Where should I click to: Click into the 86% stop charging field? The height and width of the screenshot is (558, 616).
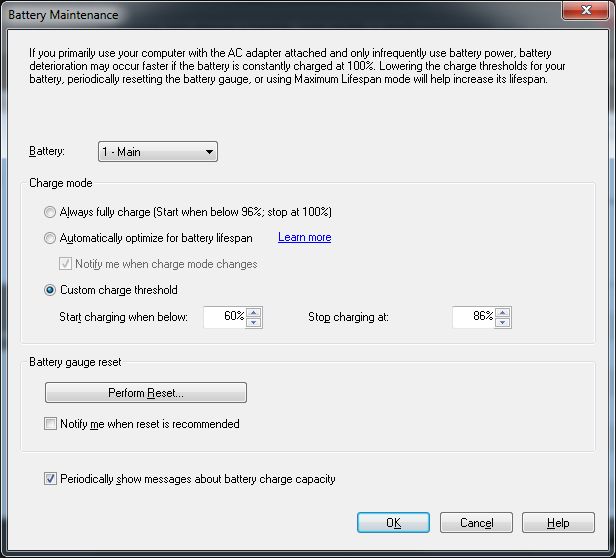[474, 317]
